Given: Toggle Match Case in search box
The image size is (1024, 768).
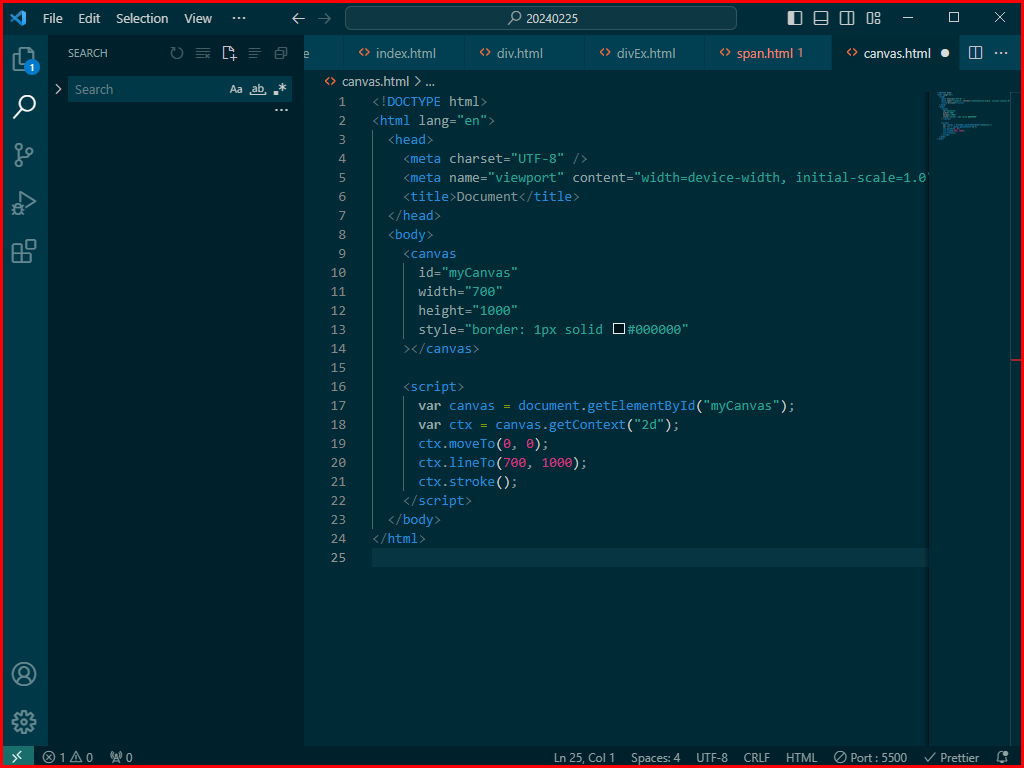Looking at the screenshot, I should click(236, 89).
